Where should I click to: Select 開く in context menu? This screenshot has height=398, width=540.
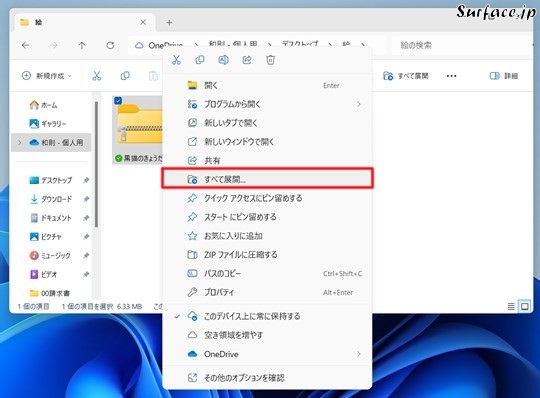pos(267,85)
